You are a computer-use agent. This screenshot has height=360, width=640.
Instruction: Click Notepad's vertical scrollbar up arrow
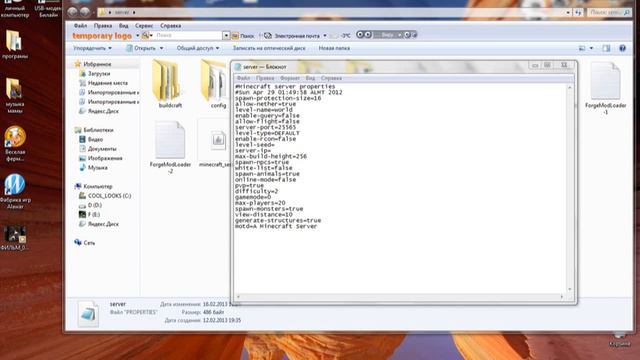570,87
